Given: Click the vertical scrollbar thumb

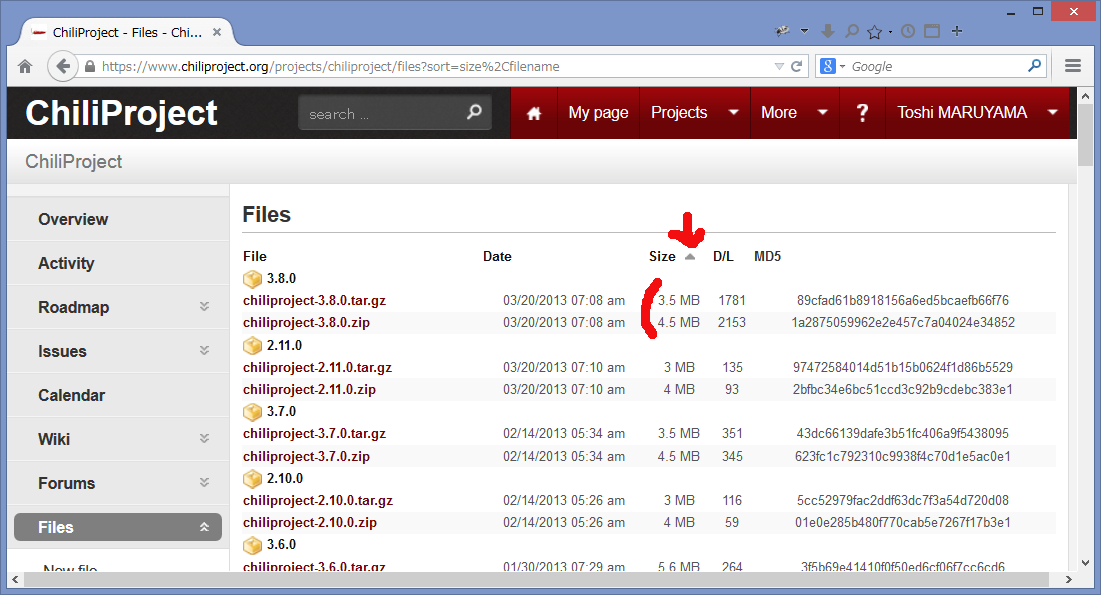Looking at the screenshot, I should pyautogui.click(x=1085, y=136).
